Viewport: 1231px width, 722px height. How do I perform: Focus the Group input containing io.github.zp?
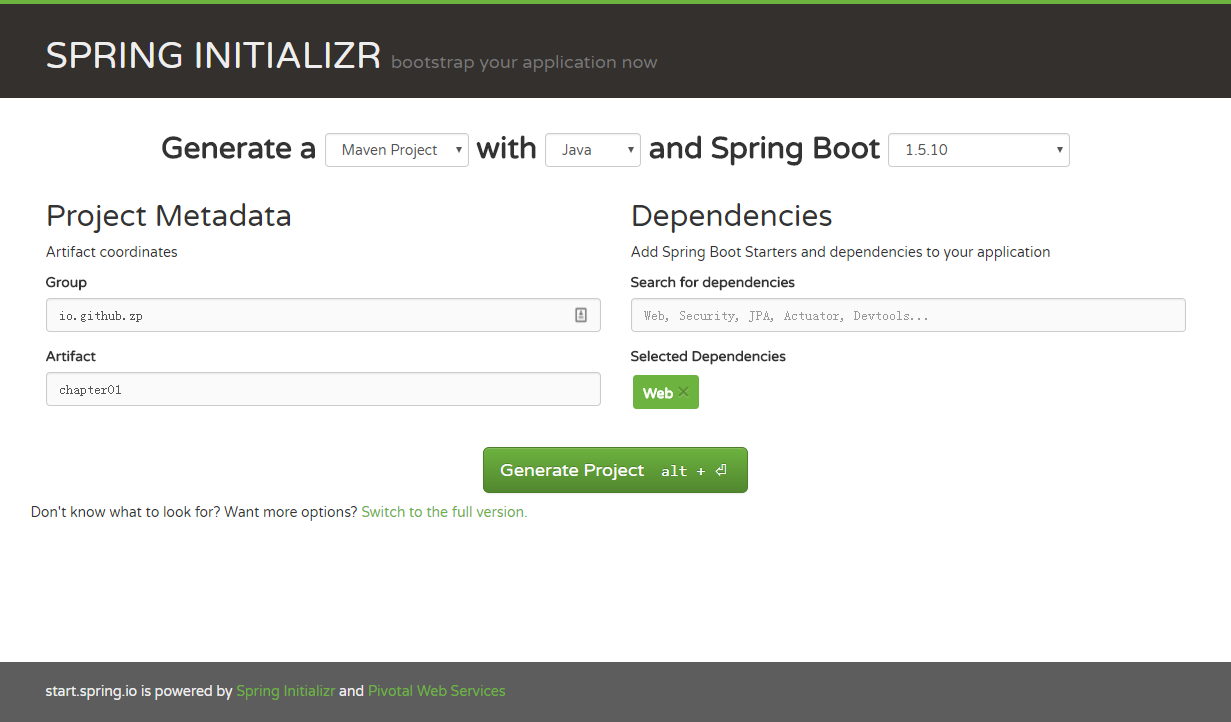tap(323, 315)
